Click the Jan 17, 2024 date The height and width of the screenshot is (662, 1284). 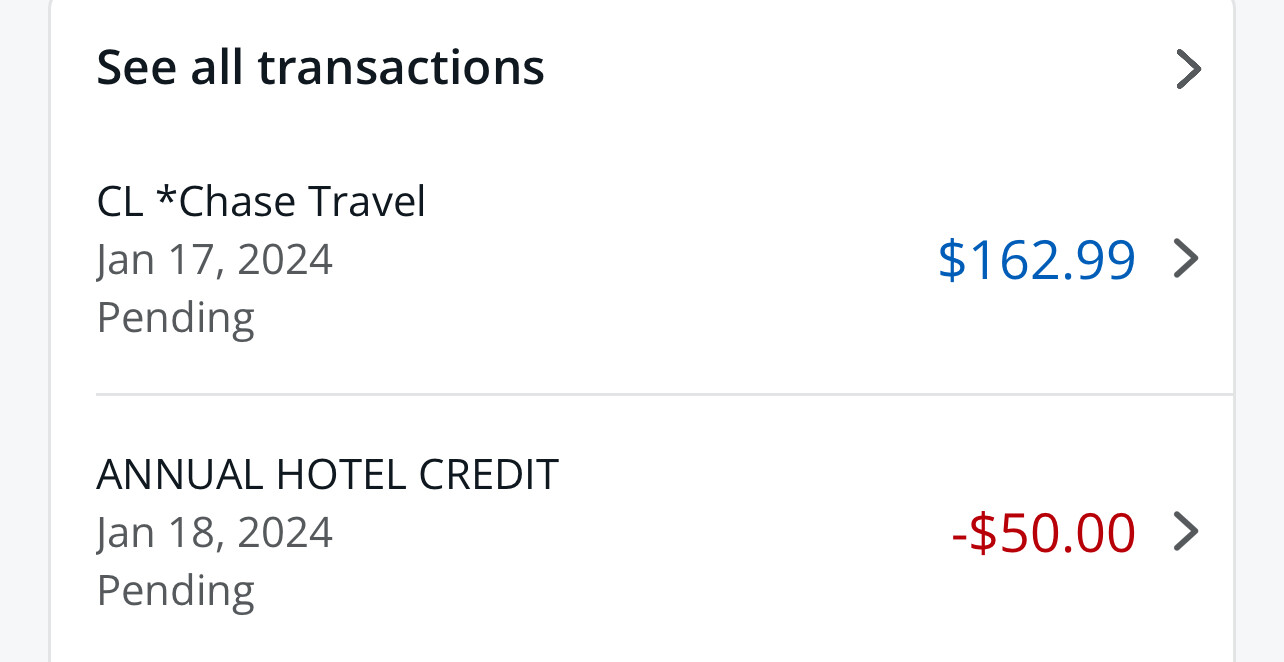click(214, 260)
